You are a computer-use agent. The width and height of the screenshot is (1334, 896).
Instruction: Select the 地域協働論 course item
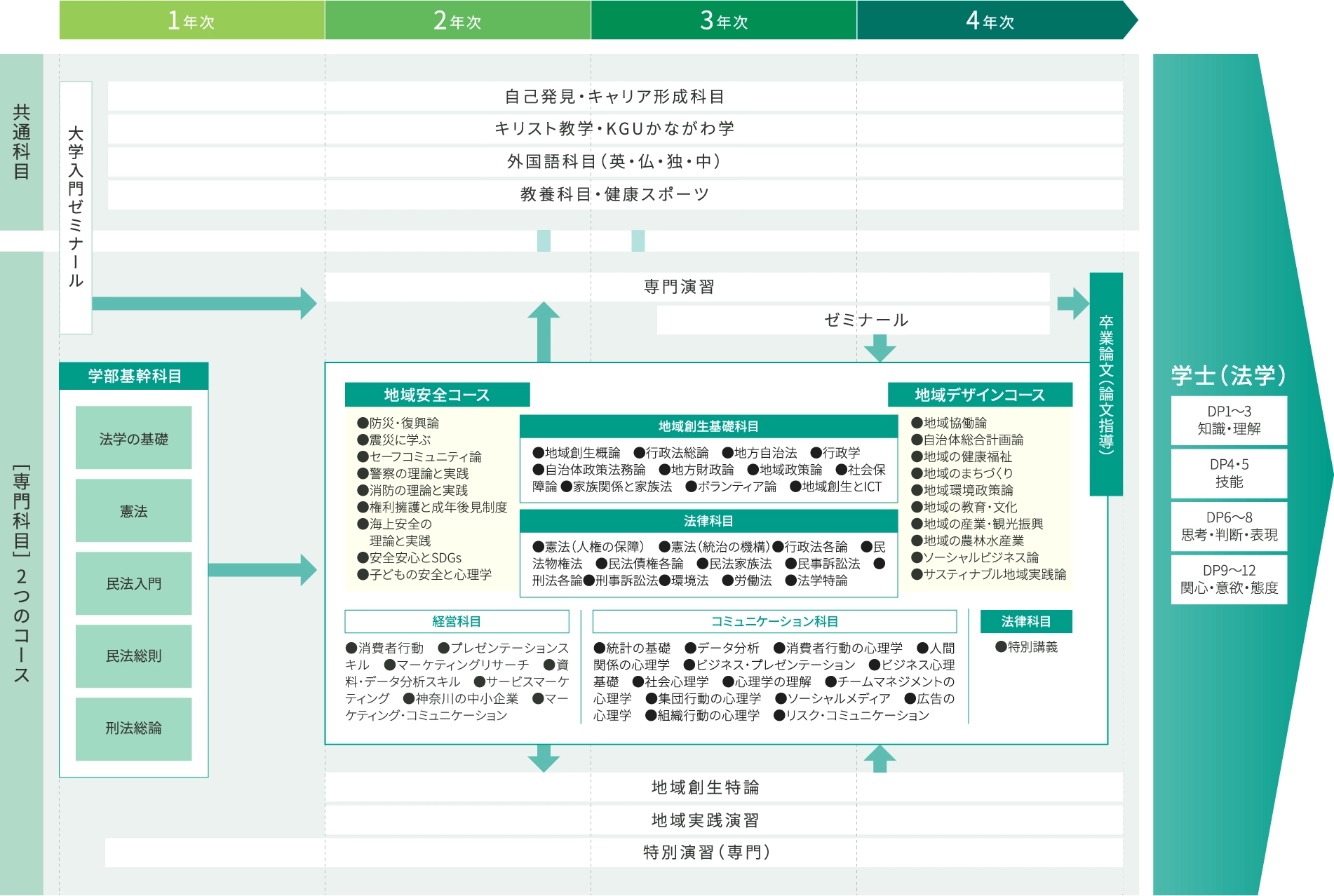click(x=949, y=423)
